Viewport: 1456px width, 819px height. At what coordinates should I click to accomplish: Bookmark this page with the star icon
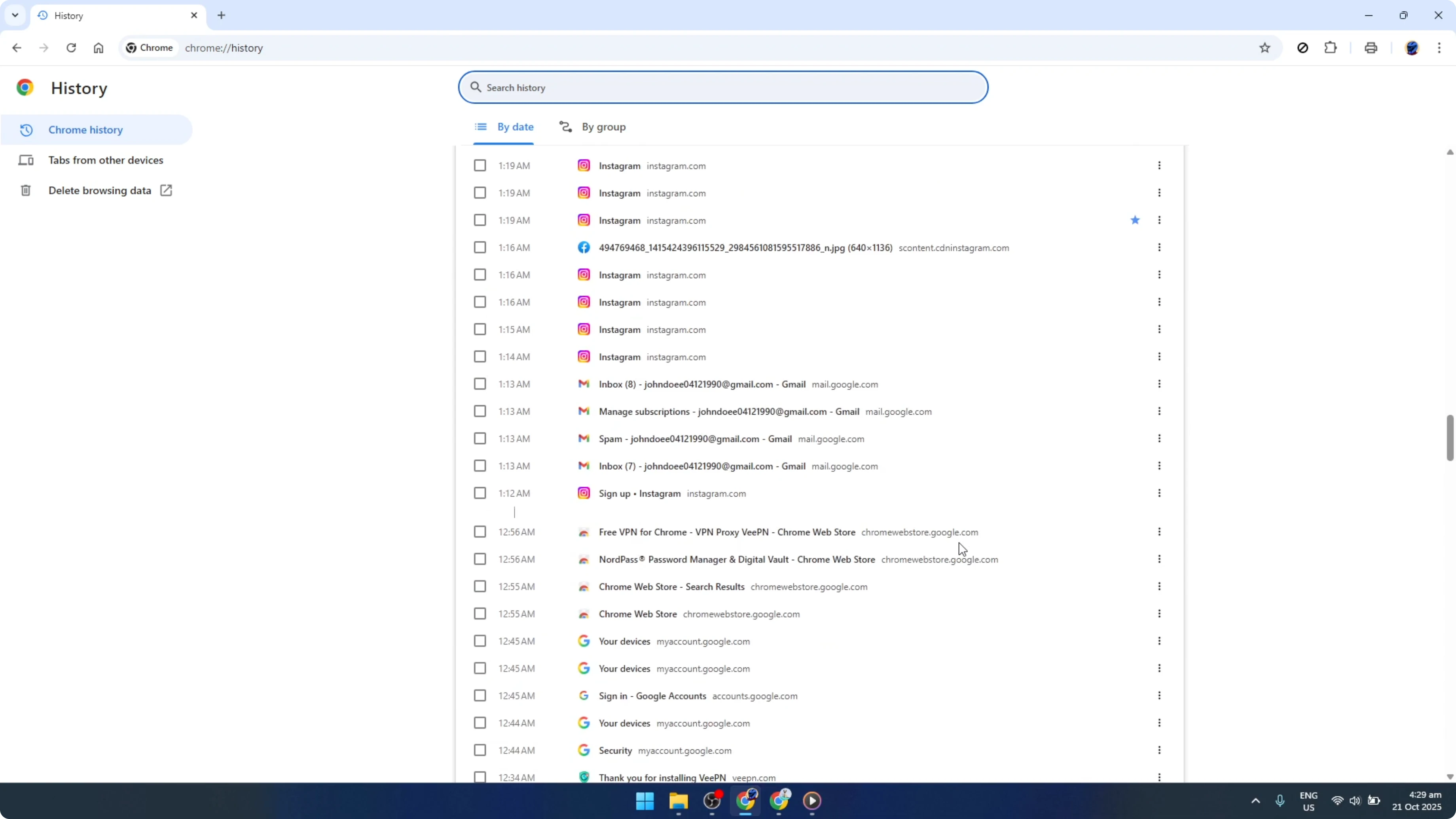click(x=1265, y=48)
